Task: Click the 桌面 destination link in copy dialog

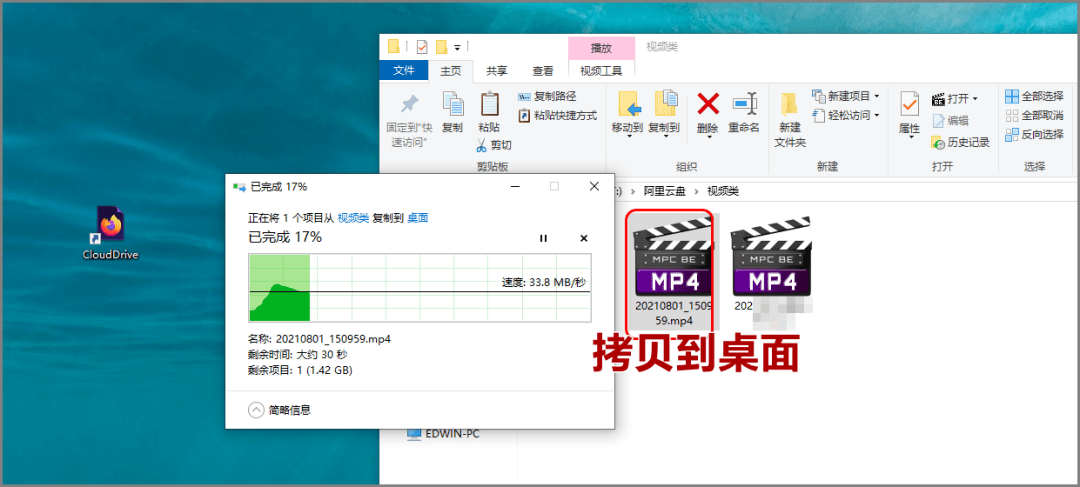Action: point(417,218)
